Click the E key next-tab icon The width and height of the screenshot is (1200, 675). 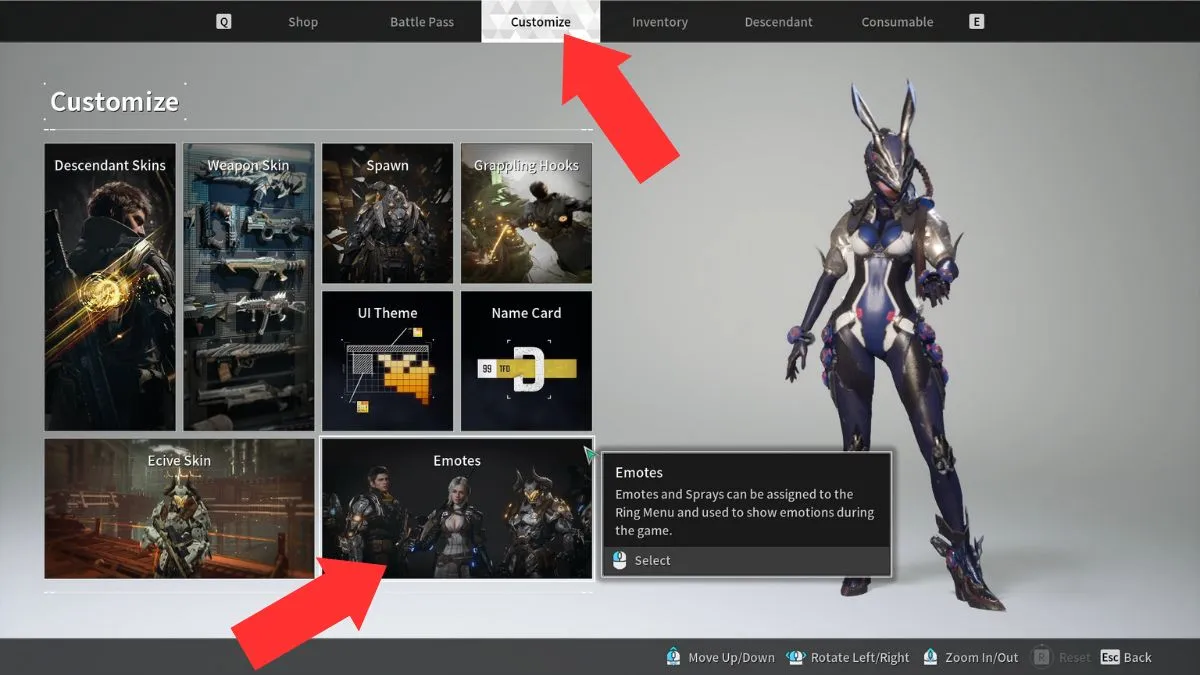[976, 21]
